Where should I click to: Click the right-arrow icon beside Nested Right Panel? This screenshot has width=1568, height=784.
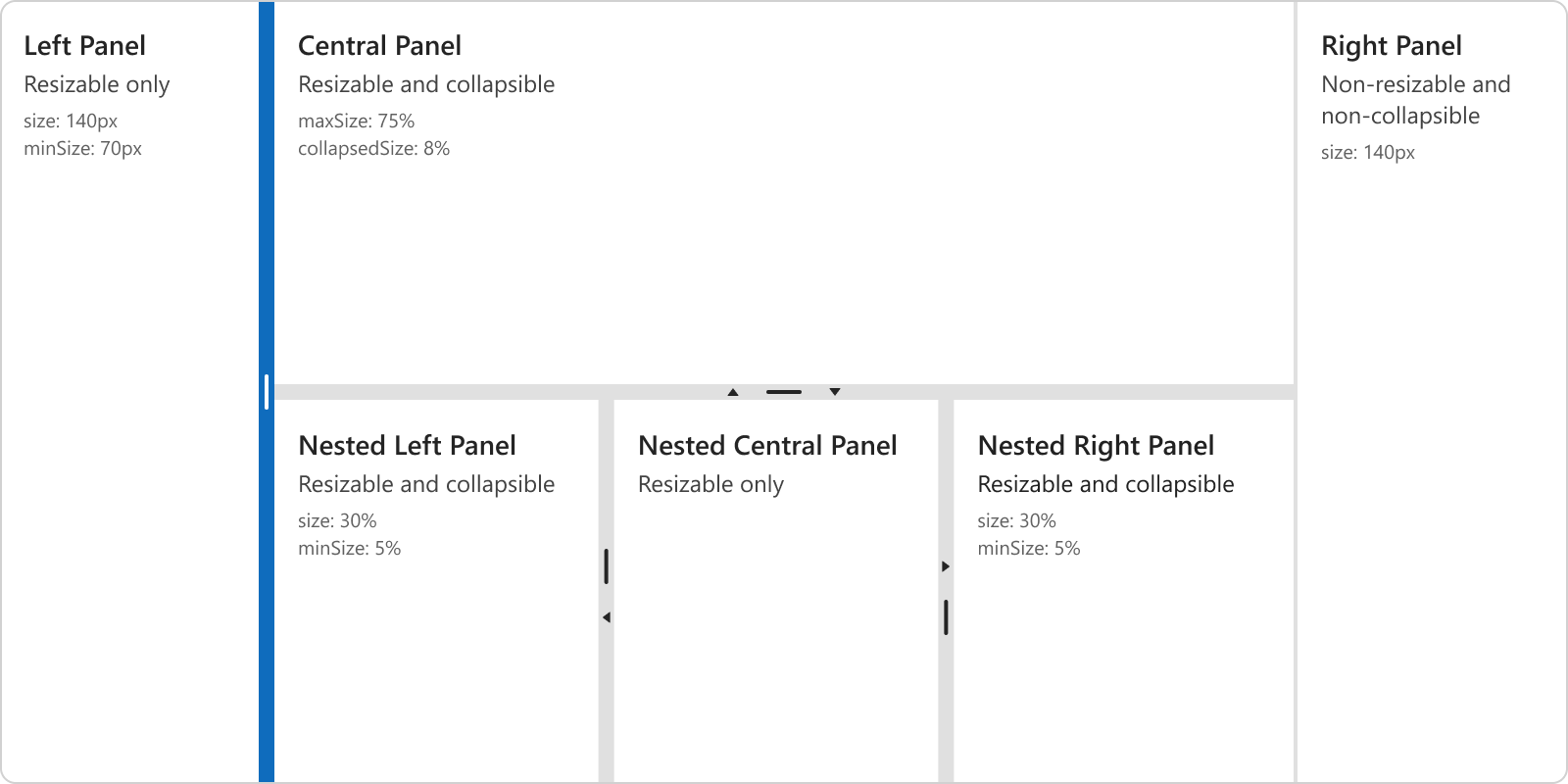[945, 565]
